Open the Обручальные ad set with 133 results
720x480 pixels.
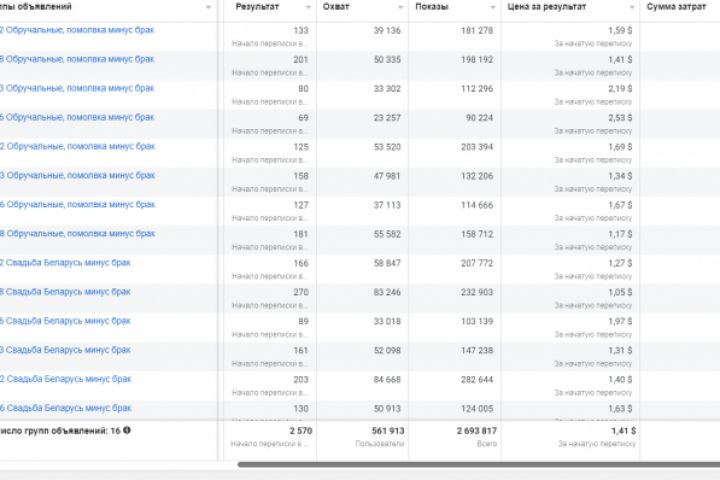tap(78, 30)
